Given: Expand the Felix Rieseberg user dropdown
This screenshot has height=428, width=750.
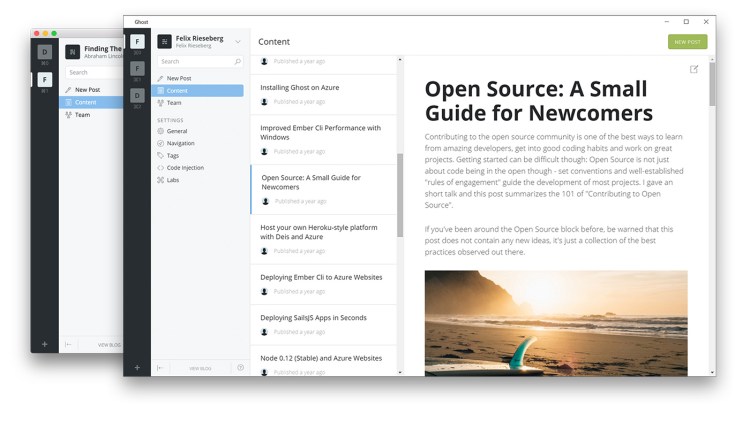Looking at the screenshot, I should pyautogui.click(x=237, y=42).
